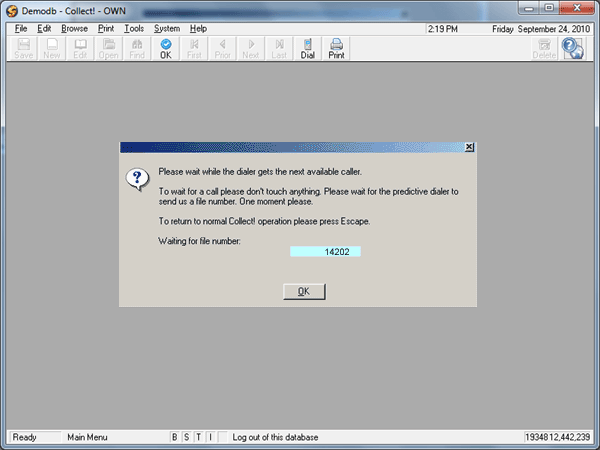Toggle the I status bar indicator
This screenshot has width=600, height=450.
tap(210, 437)
